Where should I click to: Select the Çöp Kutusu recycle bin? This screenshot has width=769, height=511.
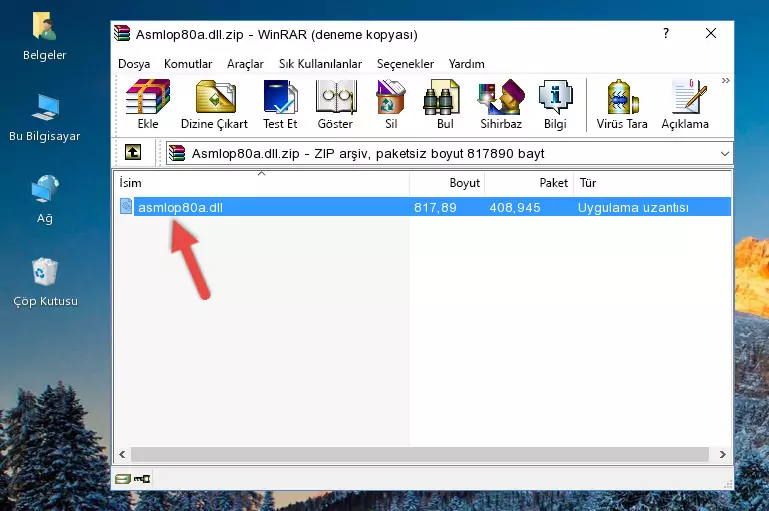(x=45, y=282)
